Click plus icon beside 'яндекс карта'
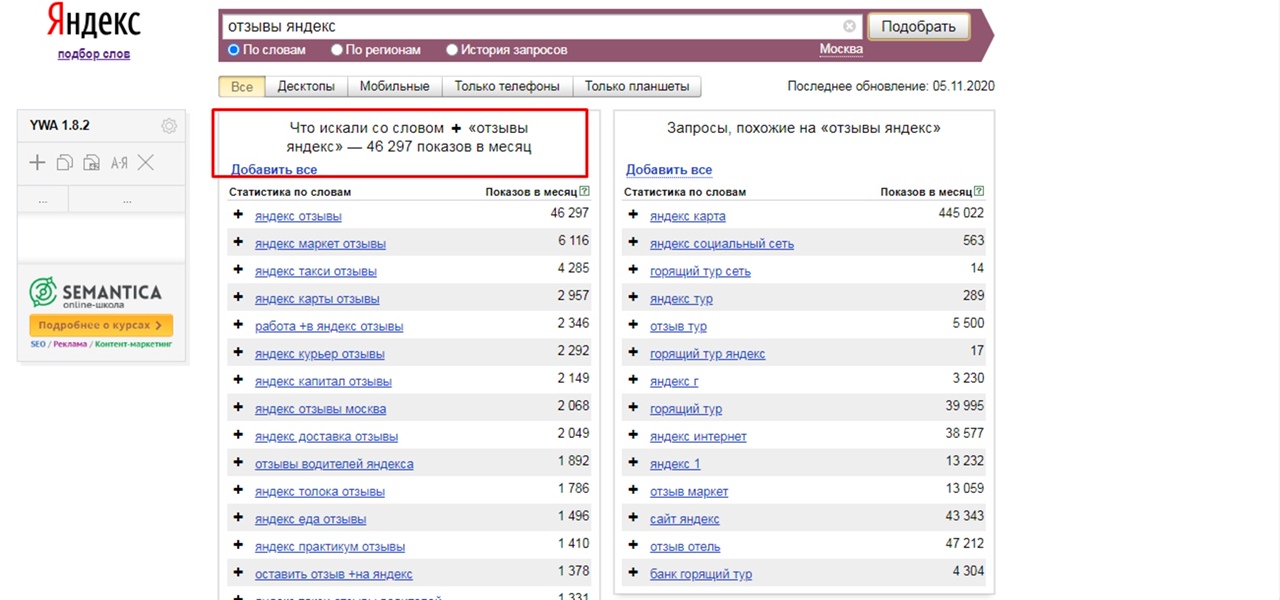The image size is (1280, 600). point(633,215)
